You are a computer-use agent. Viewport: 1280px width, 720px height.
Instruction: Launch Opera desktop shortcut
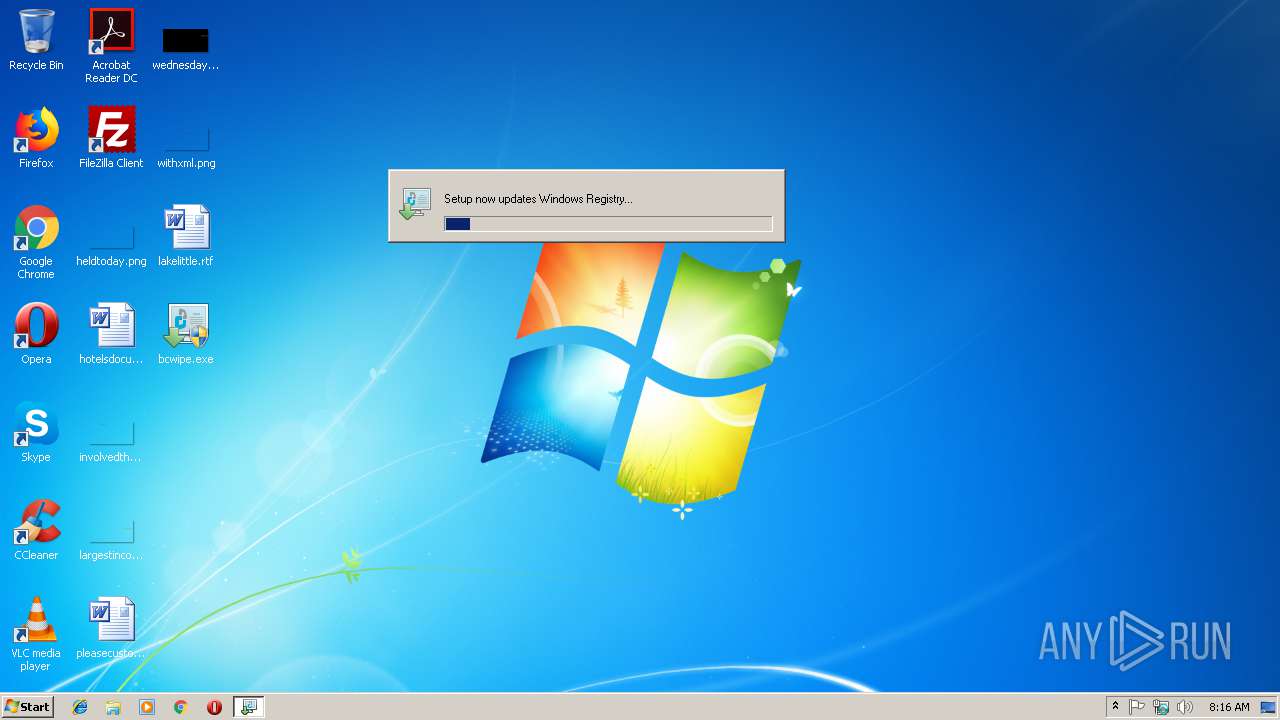(x=36, y=334)
